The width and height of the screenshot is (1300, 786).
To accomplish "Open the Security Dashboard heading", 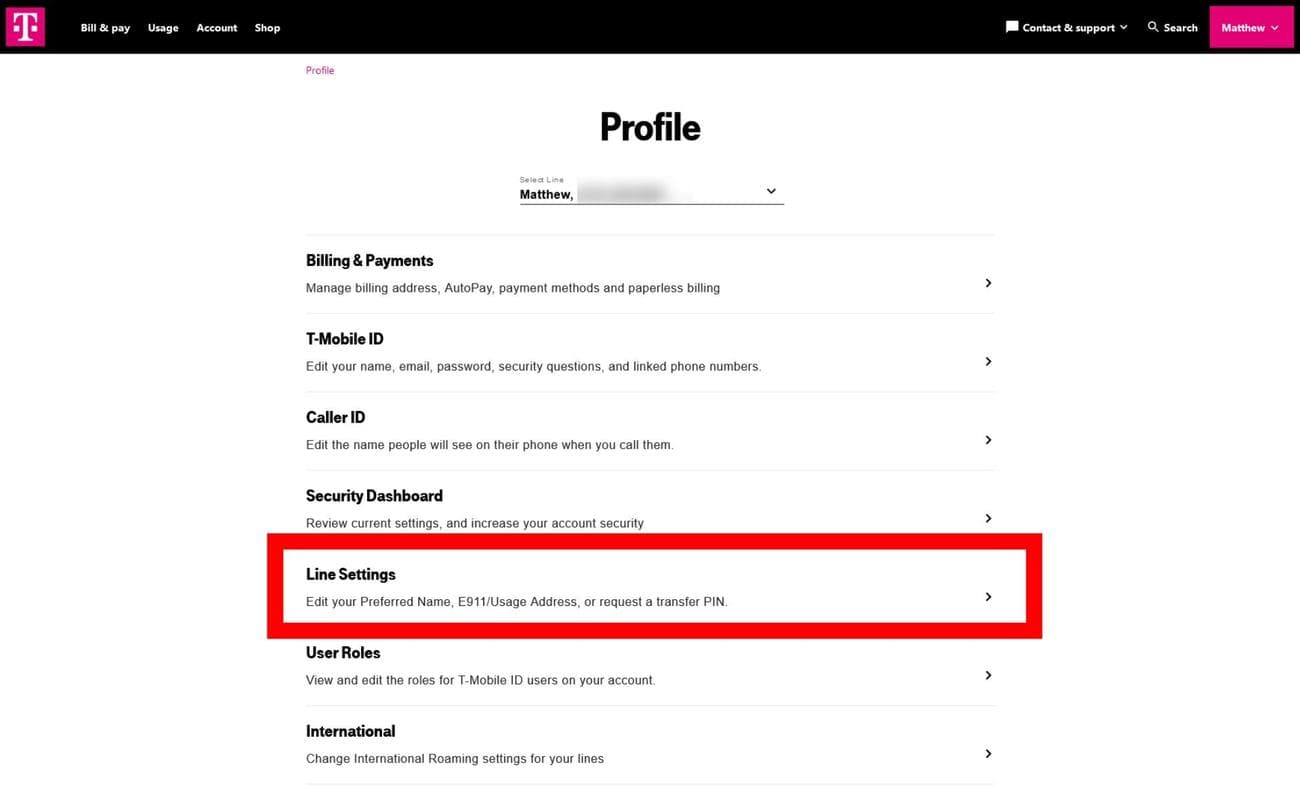I will (374, 496).
